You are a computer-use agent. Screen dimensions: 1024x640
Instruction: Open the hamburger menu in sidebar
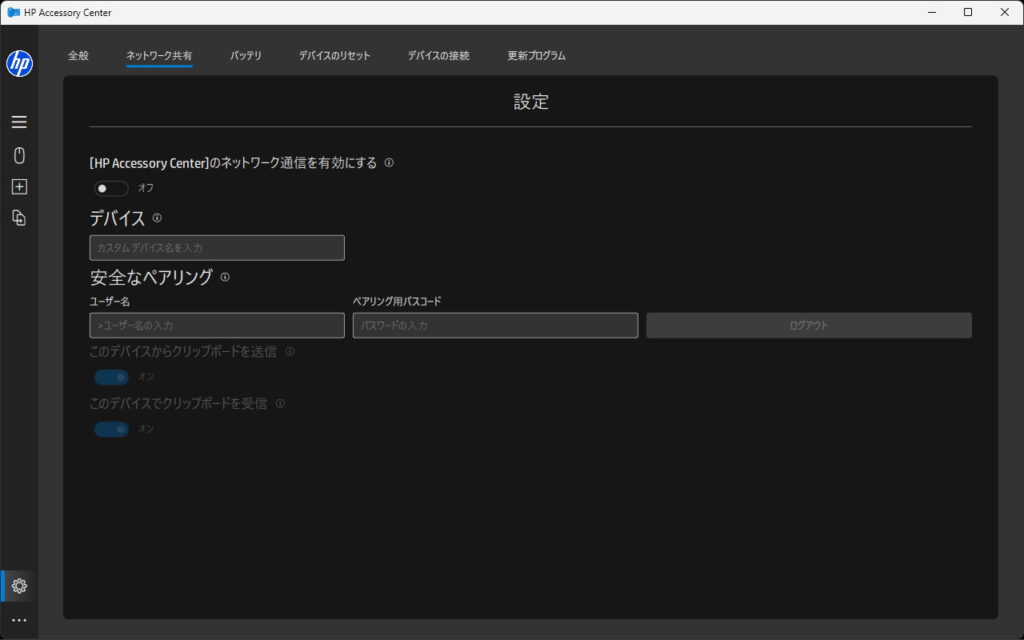[x=19, y=121]
